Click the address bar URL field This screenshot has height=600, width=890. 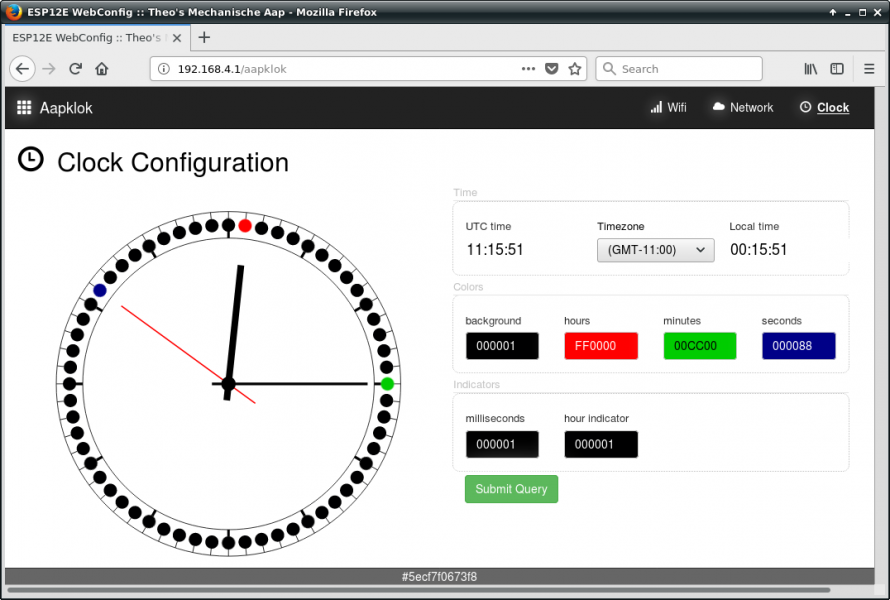pos(340,69)
